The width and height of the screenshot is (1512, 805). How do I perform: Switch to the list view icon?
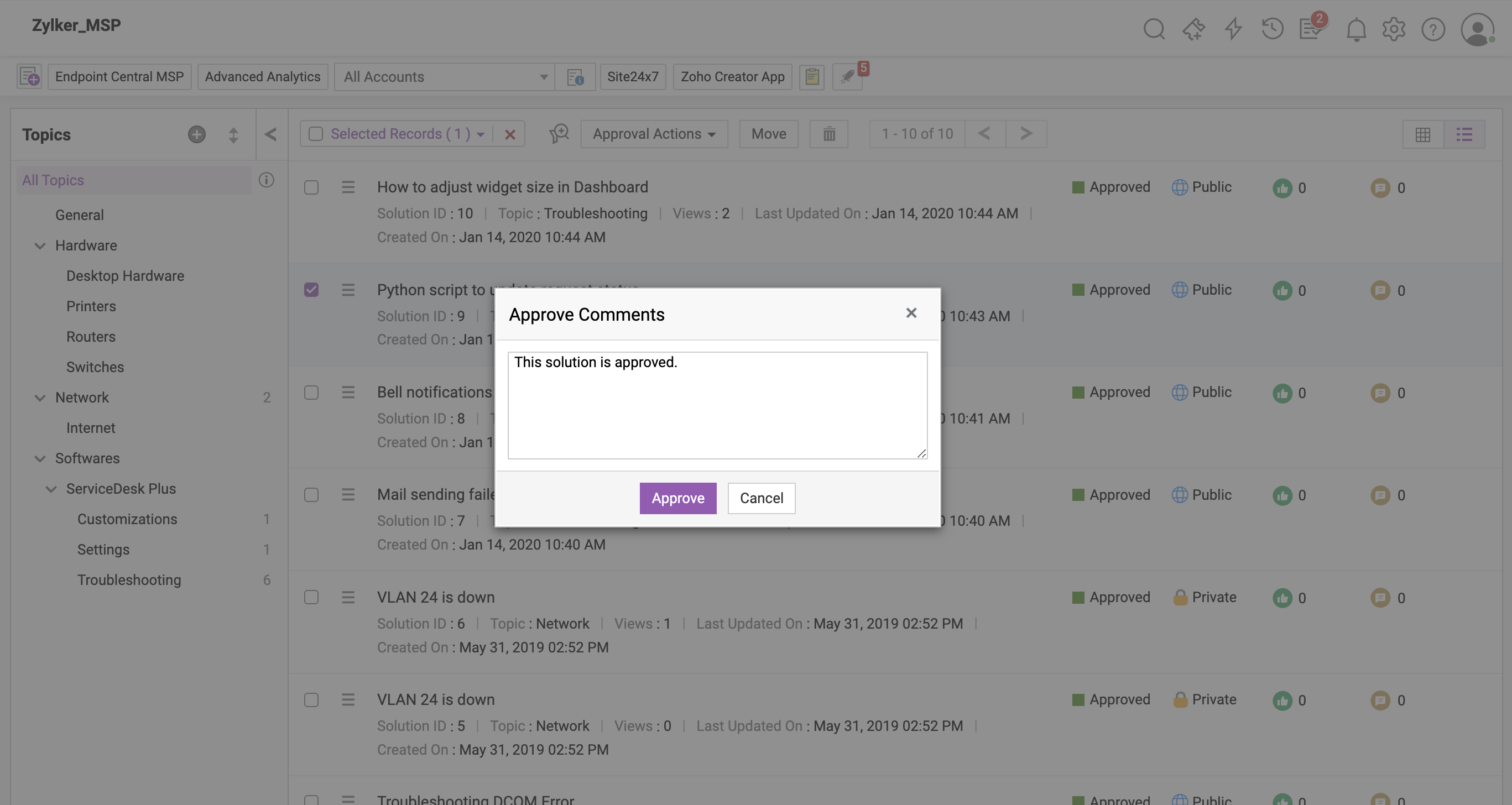click(x=1463, y=134)
